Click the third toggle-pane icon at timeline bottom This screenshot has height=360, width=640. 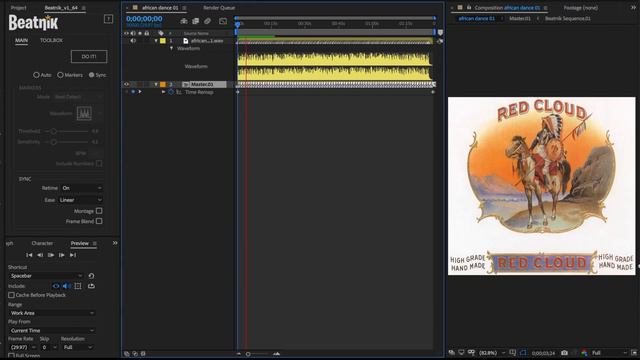[143, 354]
